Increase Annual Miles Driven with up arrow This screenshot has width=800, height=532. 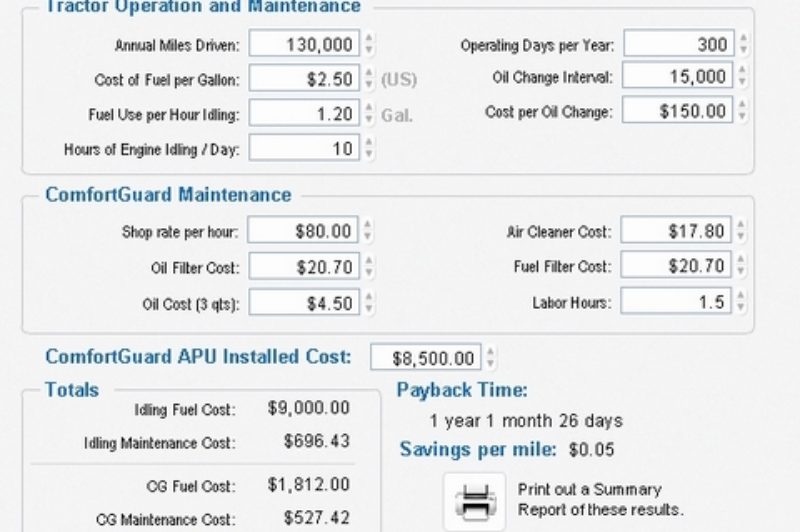click(x=369, y=37)
